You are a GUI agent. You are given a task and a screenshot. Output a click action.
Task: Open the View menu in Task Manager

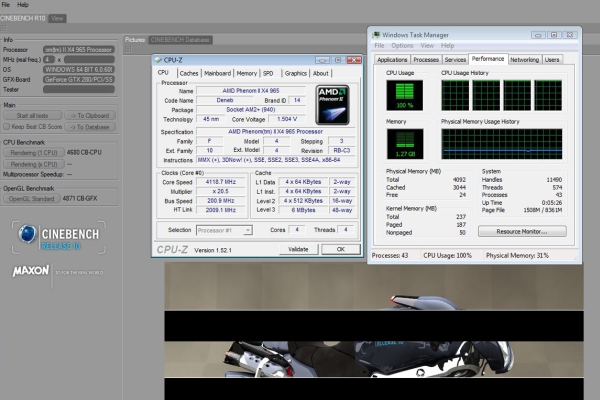coord(428,46)
